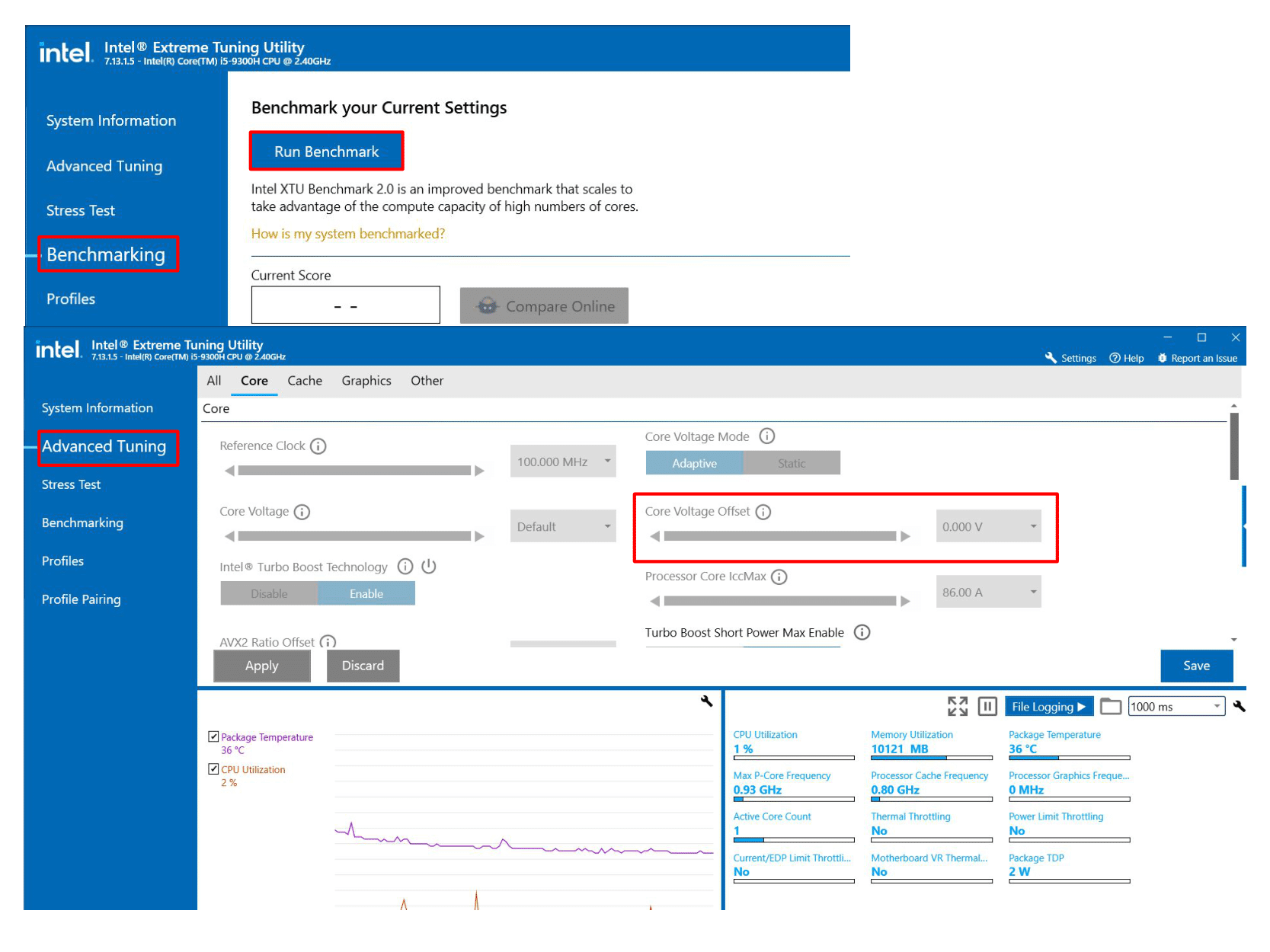
Task: Set Core Voltage Mode to Static
Action: click(x=792, y=463)
